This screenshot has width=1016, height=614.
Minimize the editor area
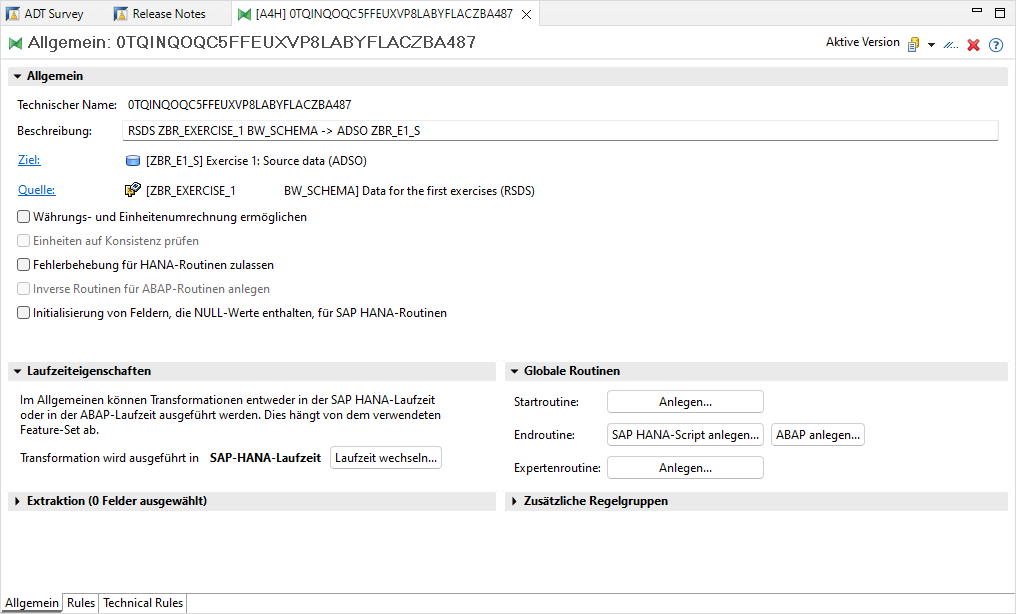pos(977,11)
